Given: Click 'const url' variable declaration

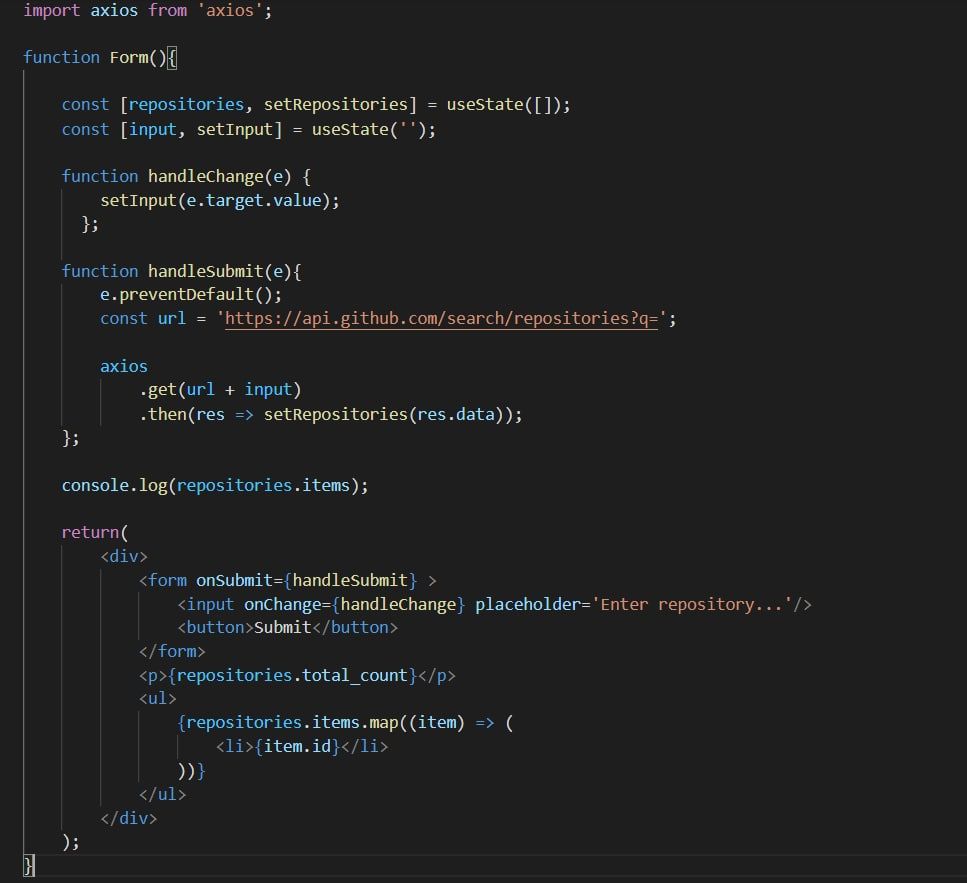Looking at the screenshot, I should tap(142, 318).
